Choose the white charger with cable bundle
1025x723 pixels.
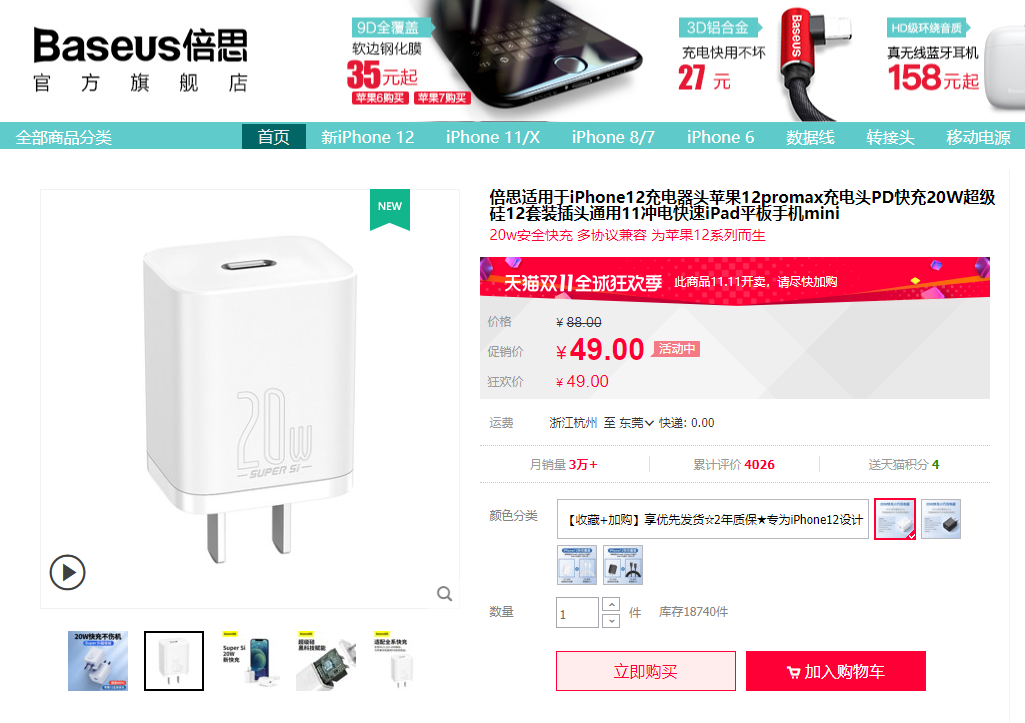point(577,565)
